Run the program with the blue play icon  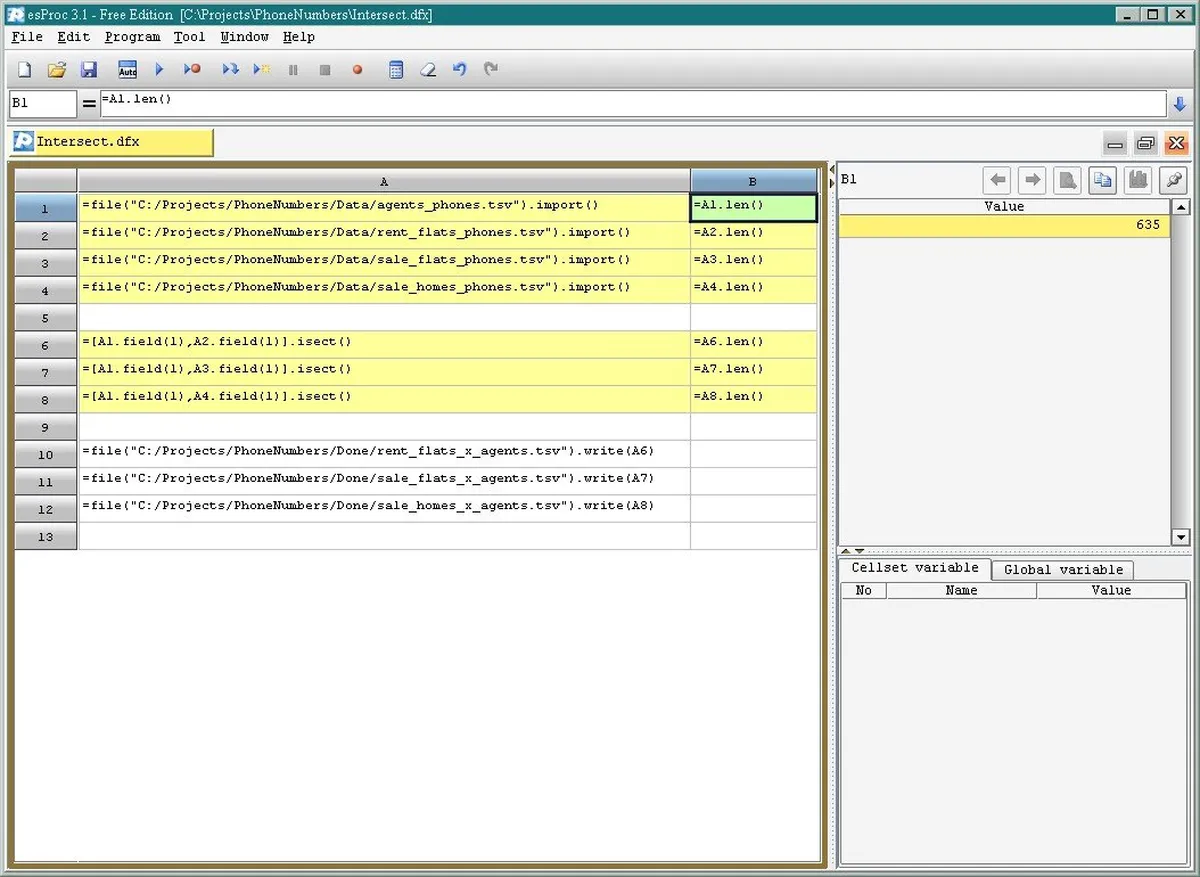pyautogui.click(x=159, y=70)
